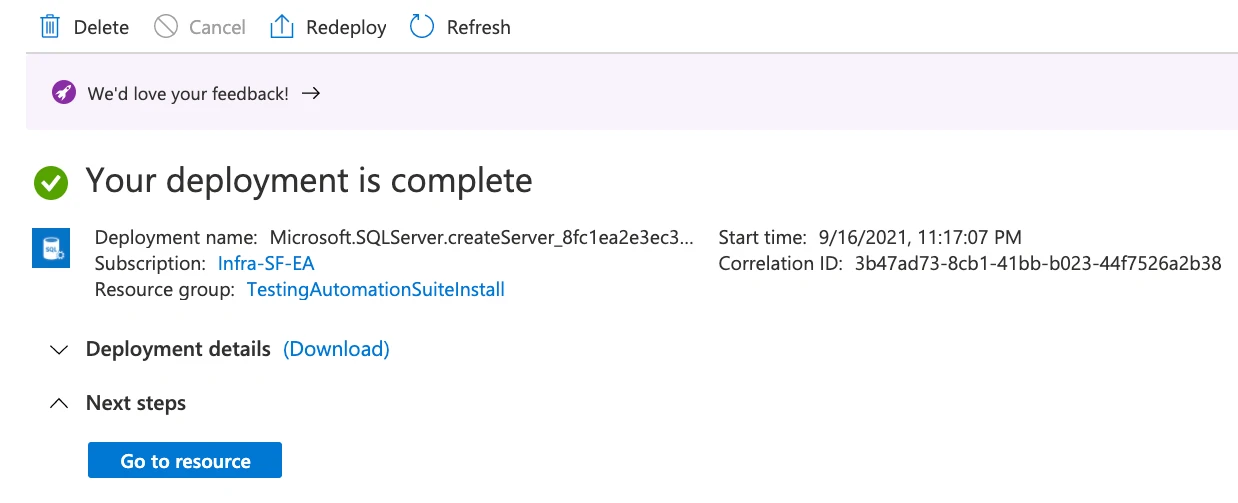Image resolution: width=1238 pixels, height=503 pixels.
Task: Open the TestingAutomationSuiteInstall resource group link
Action: click(376, 290)
